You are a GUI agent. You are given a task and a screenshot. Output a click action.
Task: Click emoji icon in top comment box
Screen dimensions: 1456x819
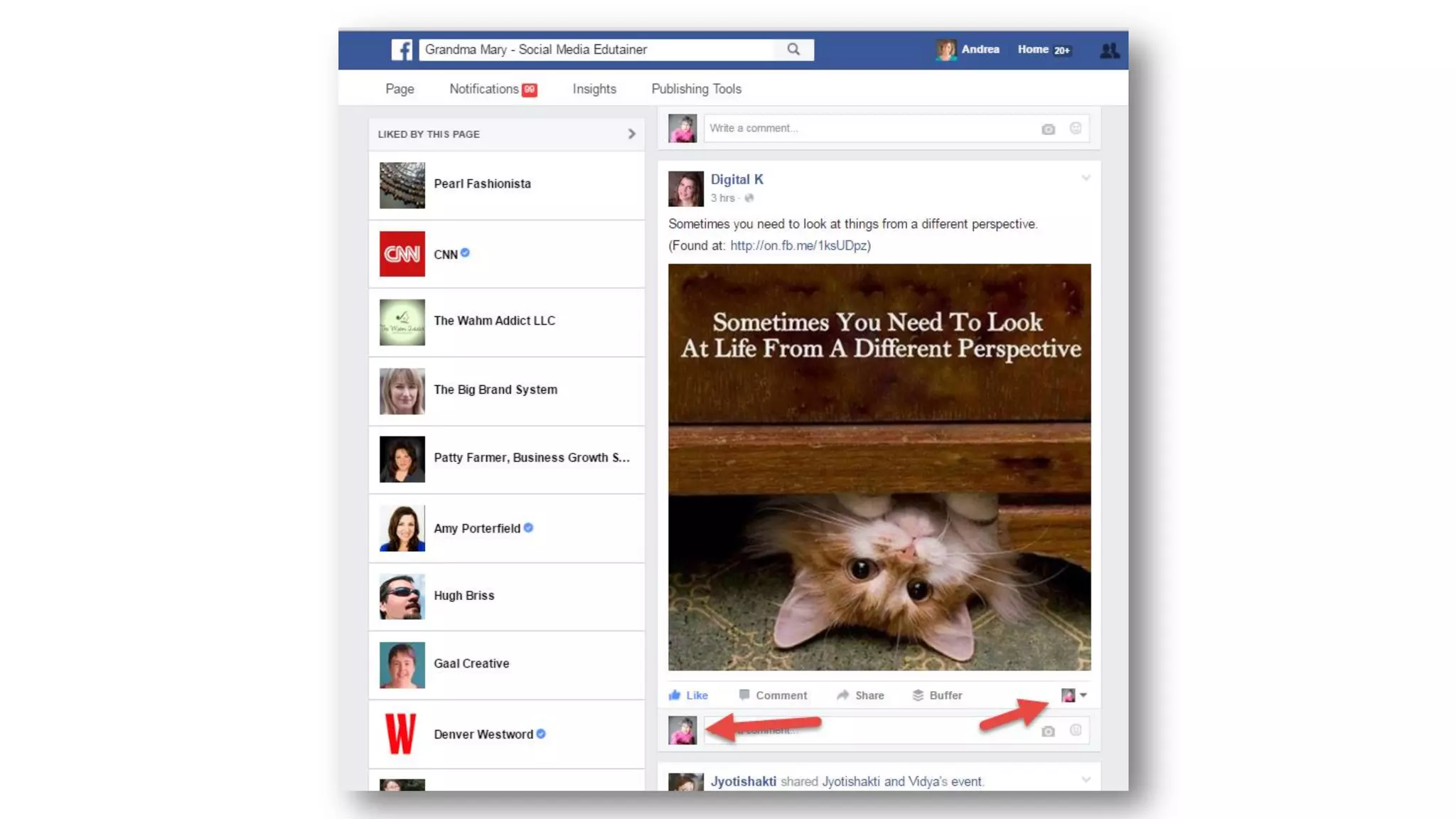coord(1076,128)
